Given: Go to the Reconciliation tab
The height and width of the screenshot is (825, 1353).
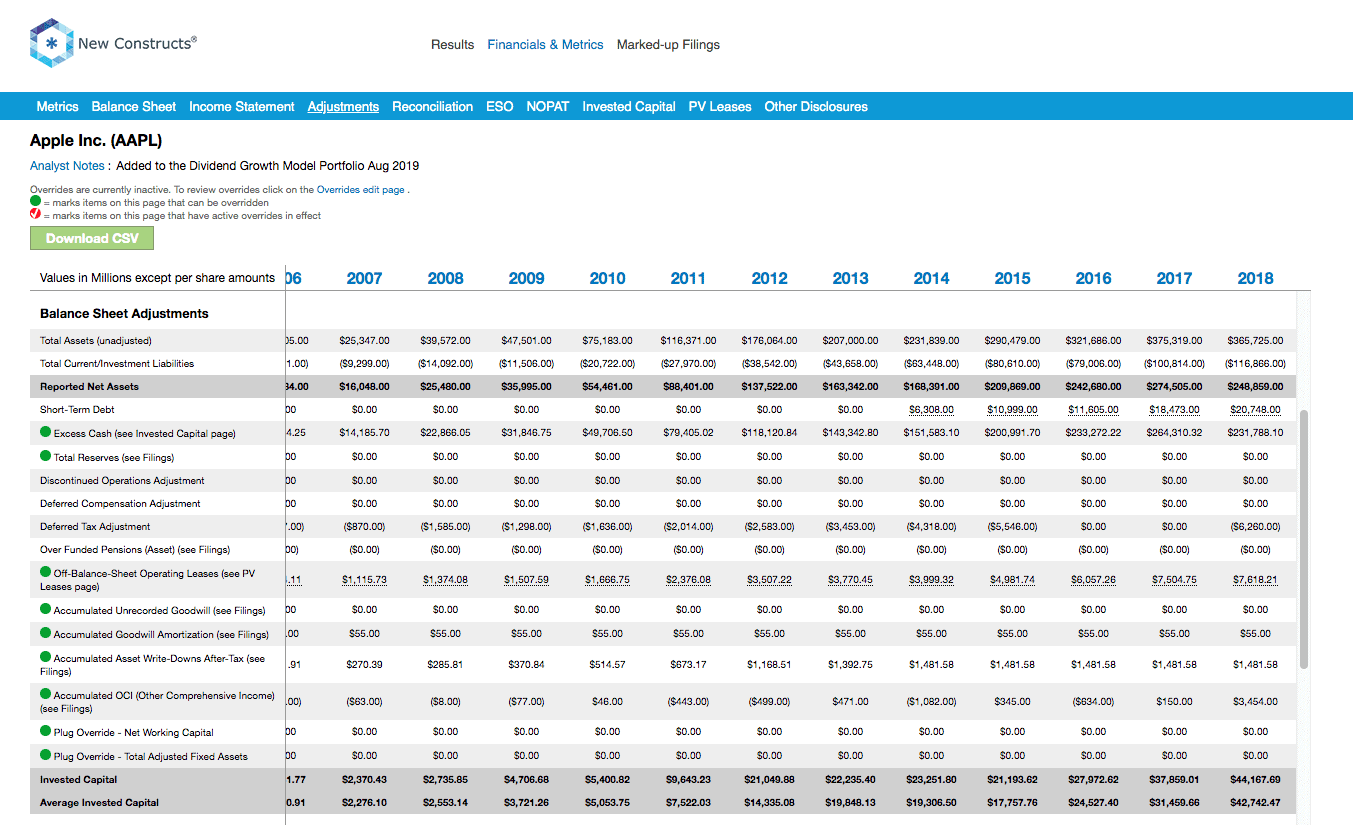Looking at the screenshot, I should (x=432, y=107).
